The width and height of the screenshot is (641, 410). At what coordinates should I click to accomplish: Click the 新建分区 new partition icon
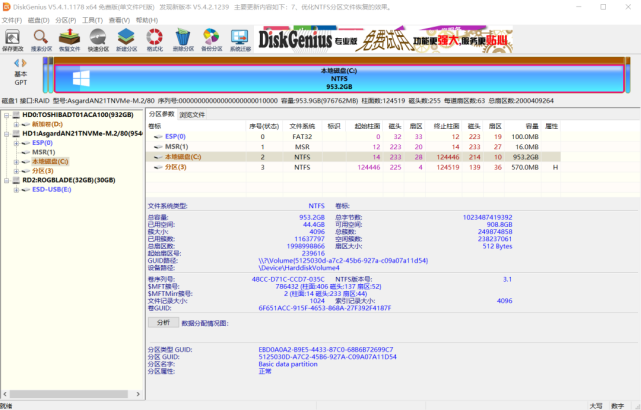(x=126, y=40)
